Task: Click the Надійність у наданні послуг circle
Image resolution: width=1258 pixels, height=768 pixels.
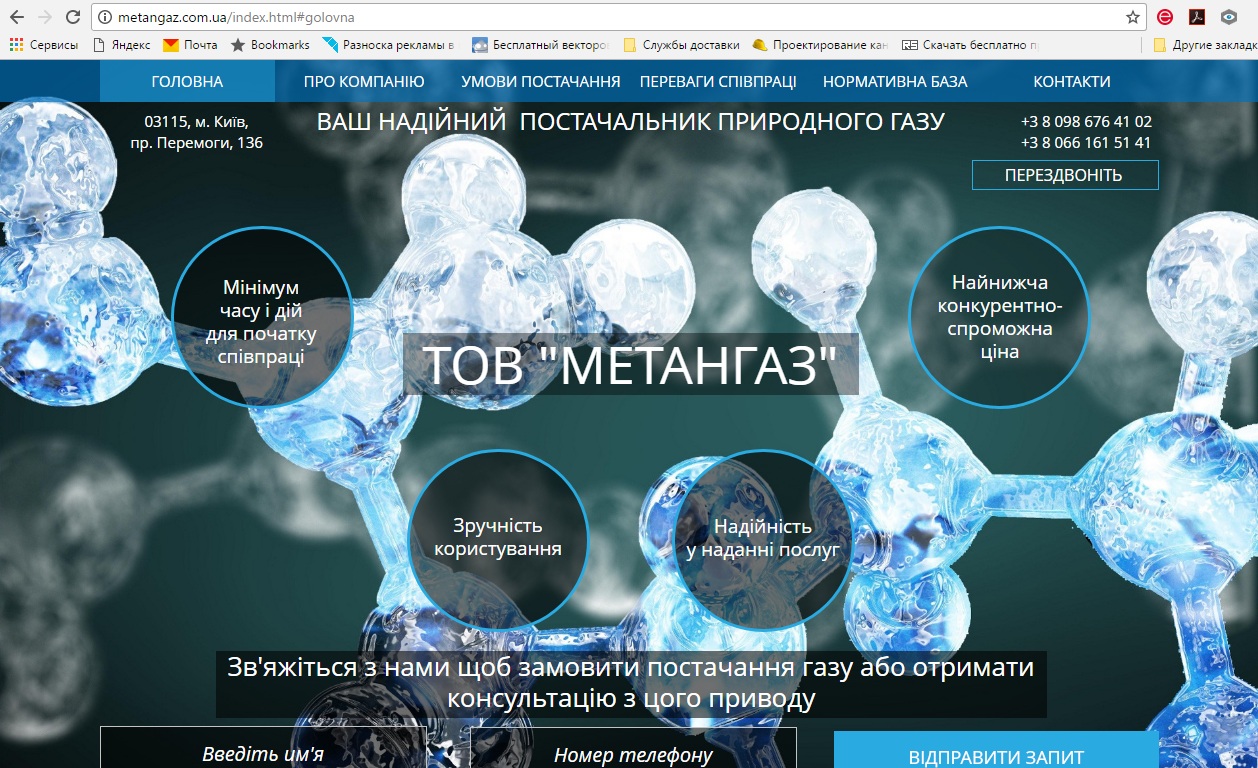Action: click(763, 539)
